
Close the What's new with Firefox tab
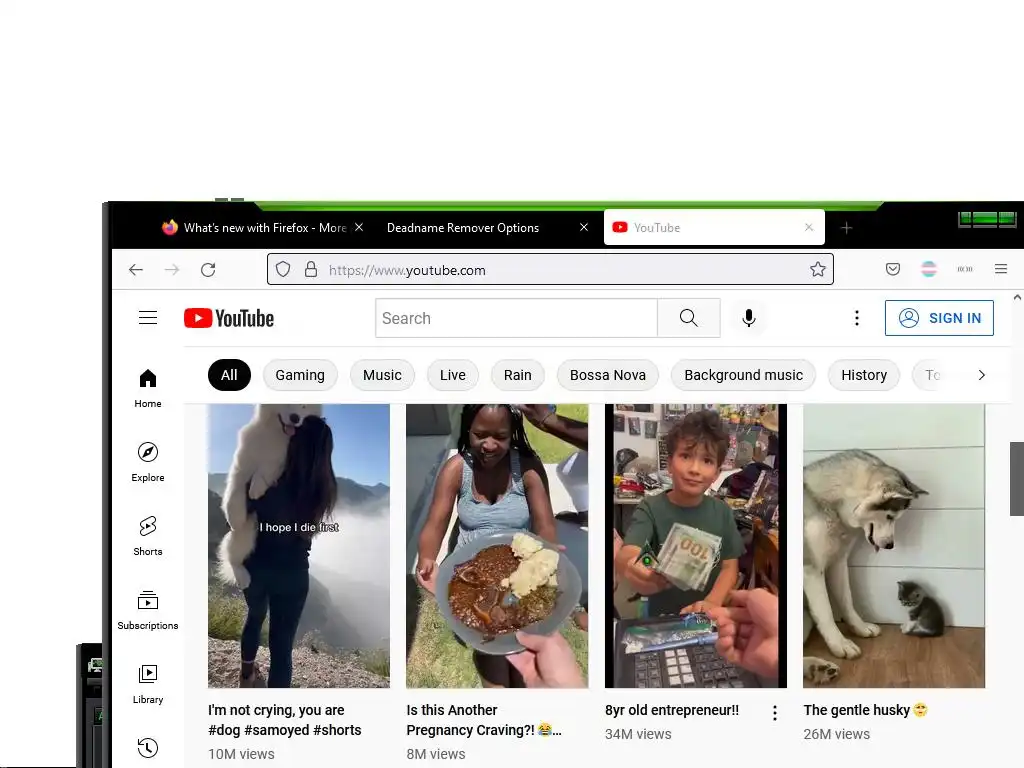tap(359, 227)
